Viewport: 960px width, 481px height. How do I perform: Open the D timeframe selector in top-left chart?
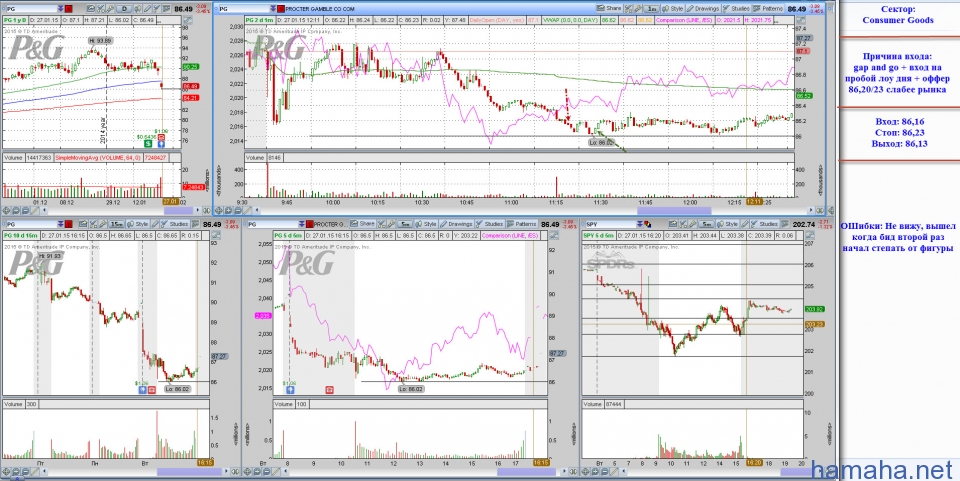(x=124, y=9)
